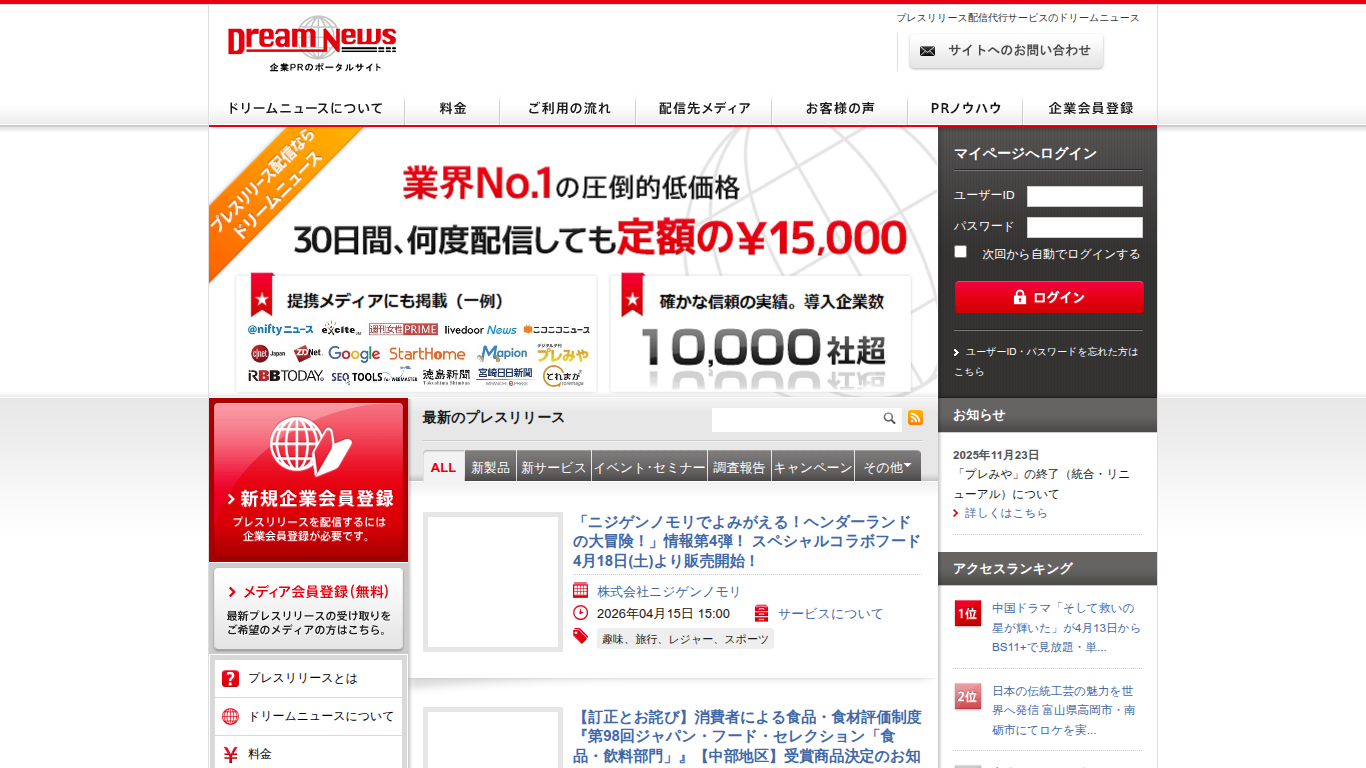Click 新規企業会員登録 red banner
The image size is (1366, 768).
tap(309, 480)
